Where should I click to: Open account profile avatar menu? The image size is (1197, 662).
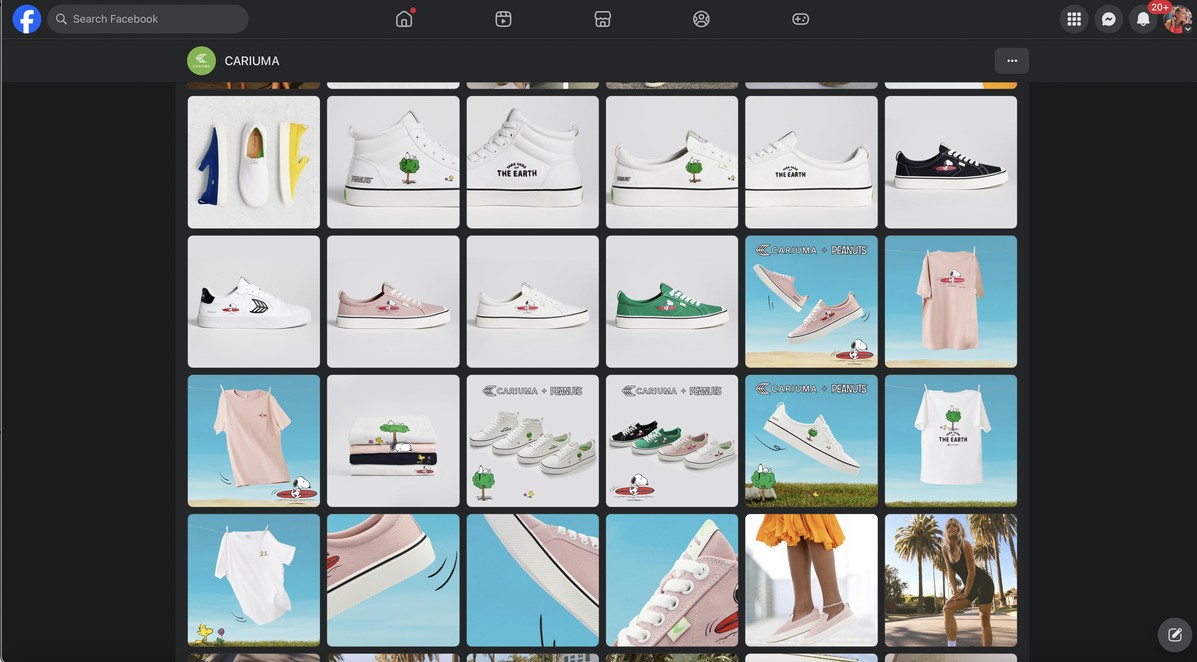pos(1177,19)
